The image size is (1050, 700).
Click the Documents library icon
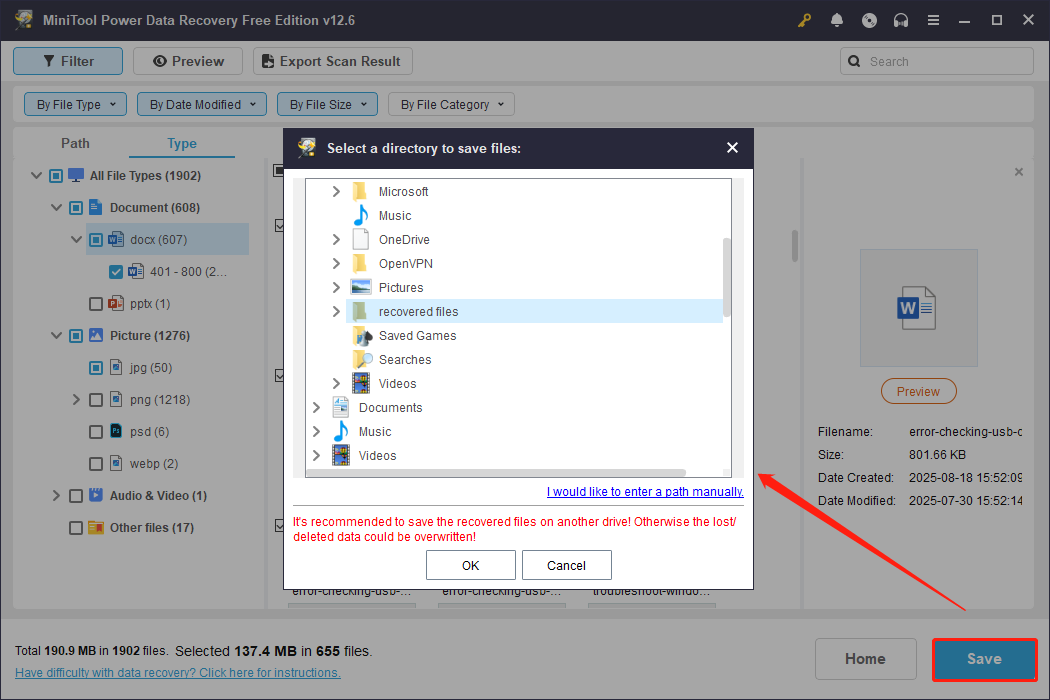(x=341, y=407)
